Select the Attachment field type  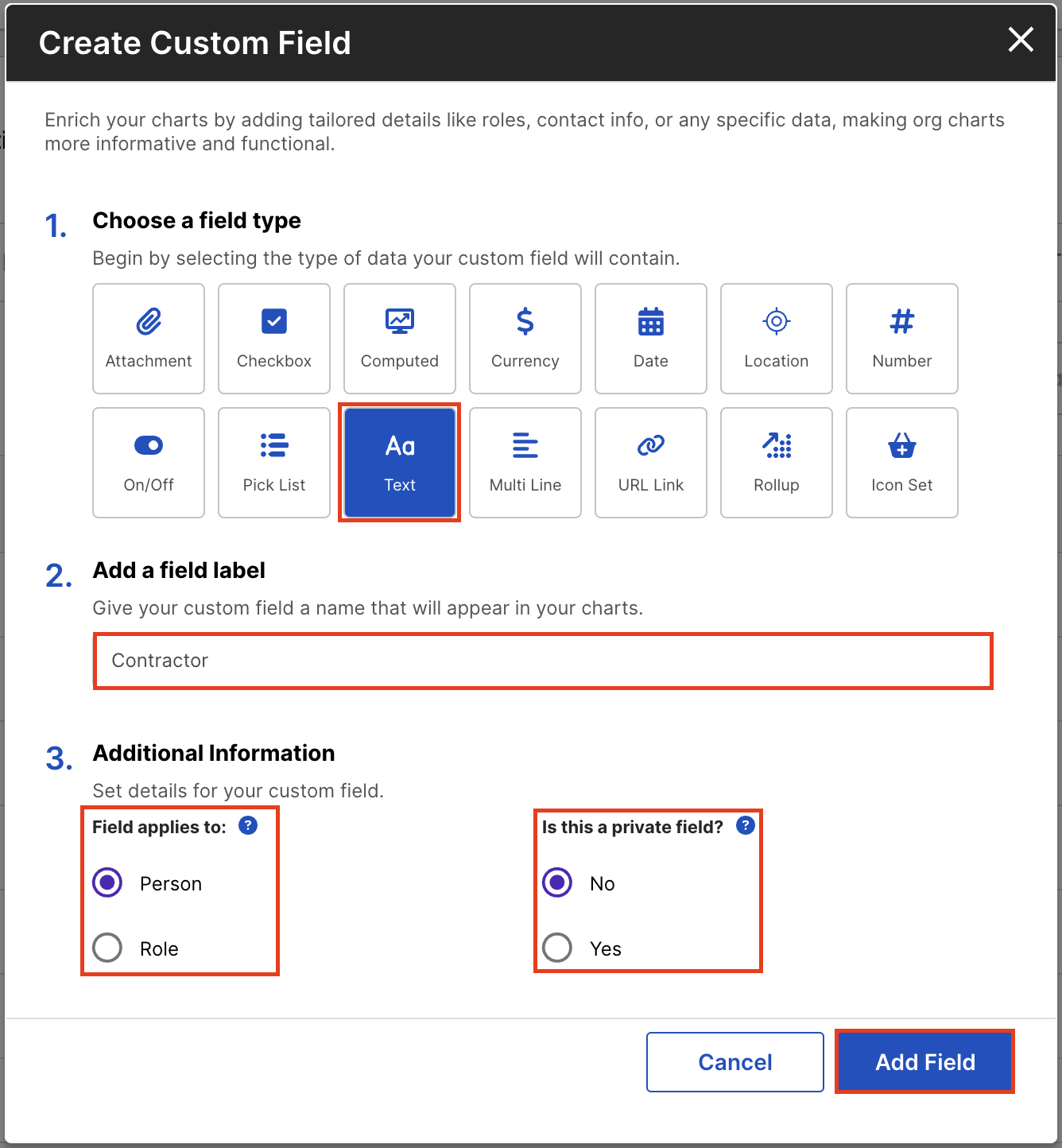pos(148,338)
